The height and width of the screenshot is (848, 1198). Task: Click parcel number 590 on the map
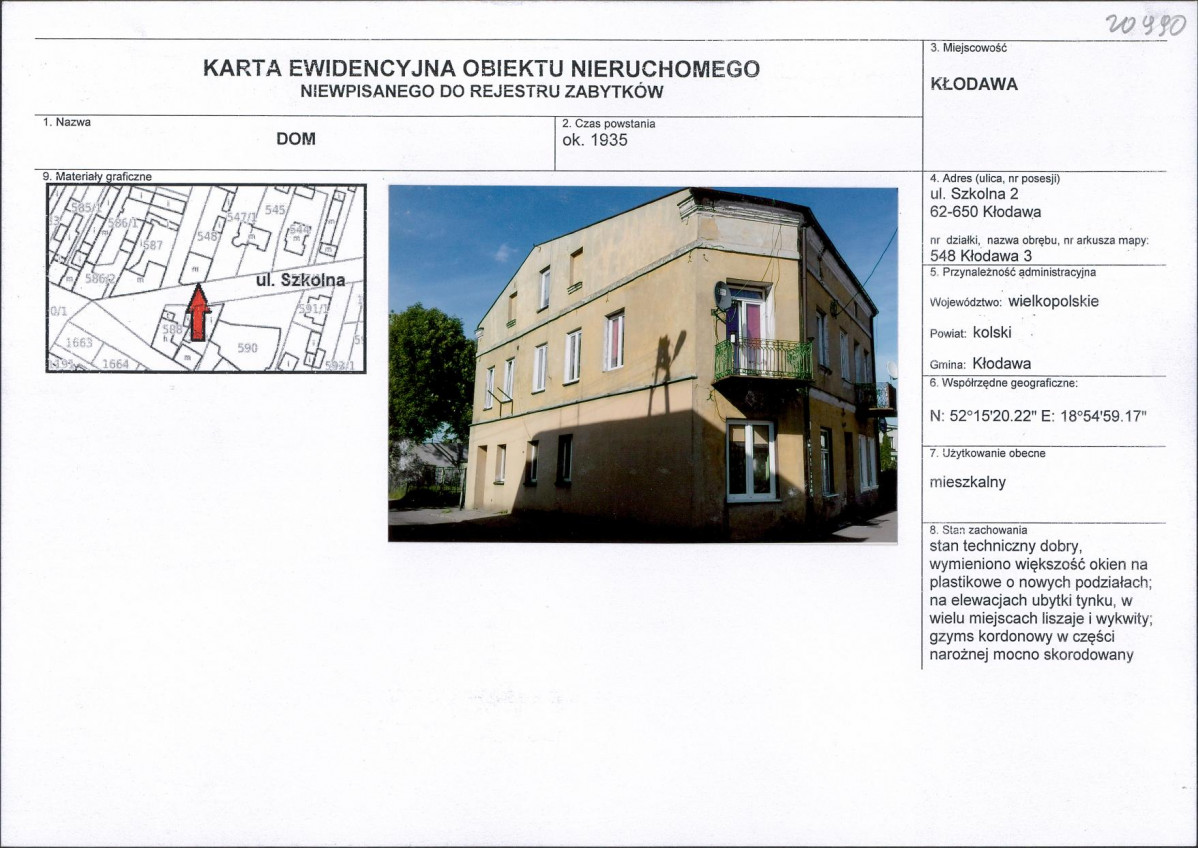click(x=247, y=348)
